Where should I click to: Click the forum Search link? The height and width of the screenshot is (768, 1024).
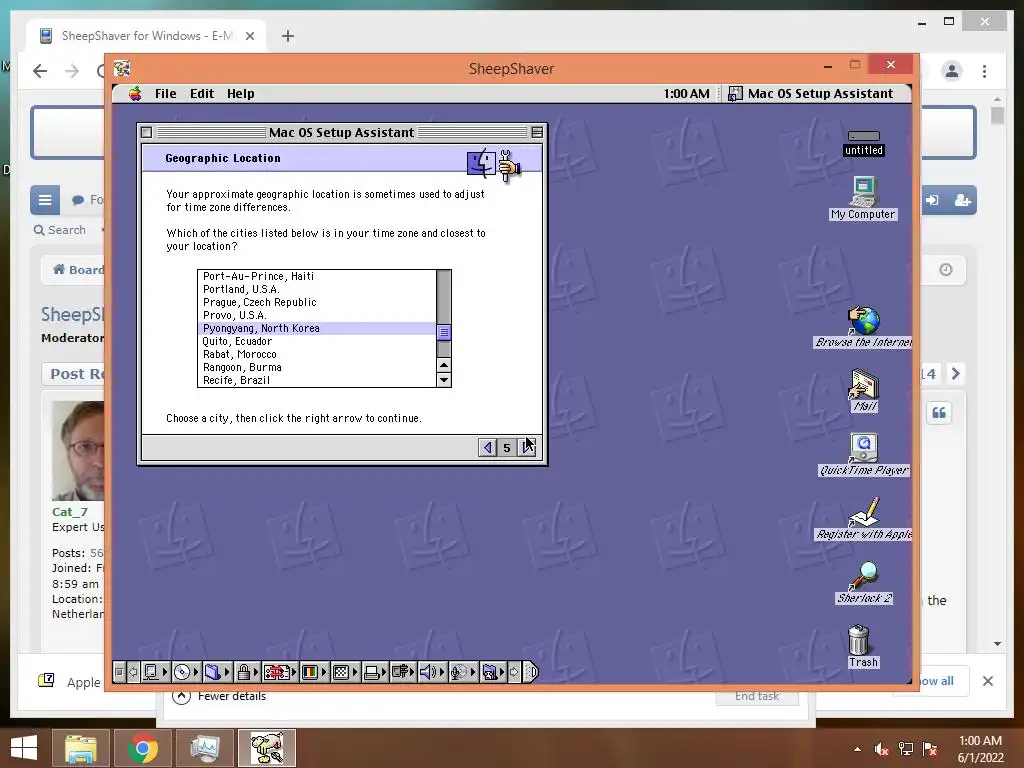(x=59, y=230)
